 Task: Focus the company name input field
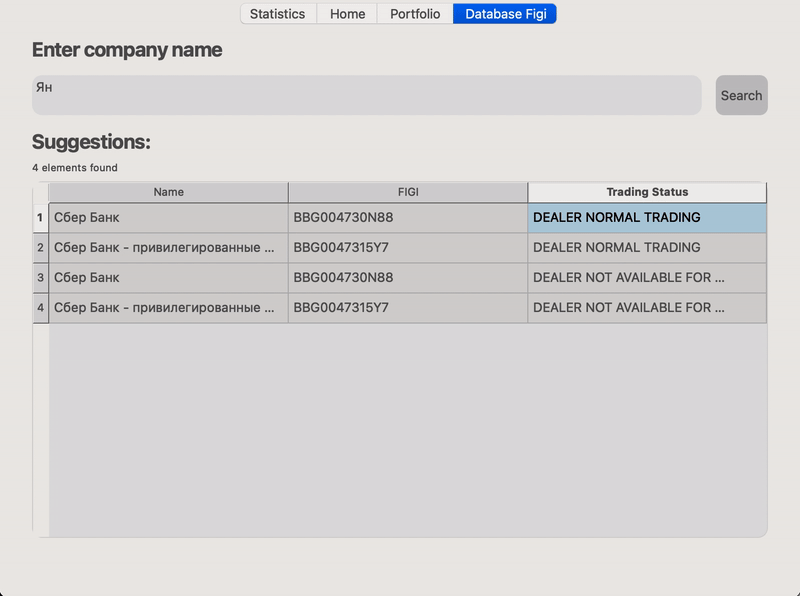[367, 95]
